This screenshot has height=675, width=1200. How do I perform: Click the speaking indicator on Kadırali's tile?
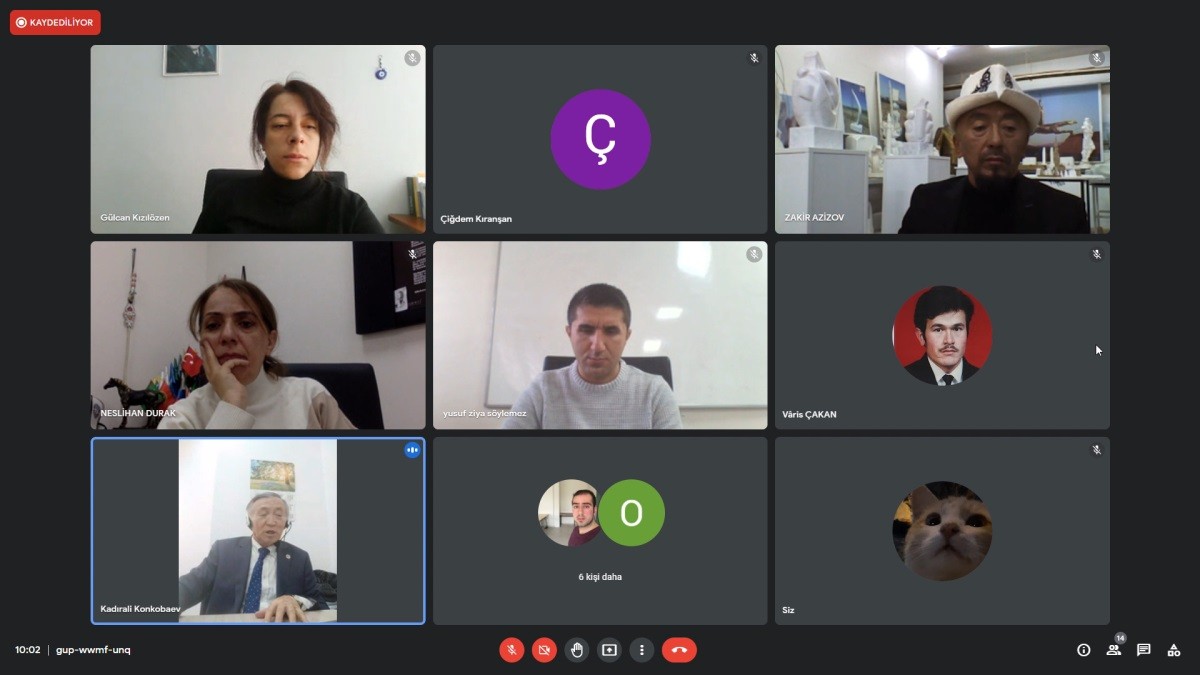click(x=412, y=450)
